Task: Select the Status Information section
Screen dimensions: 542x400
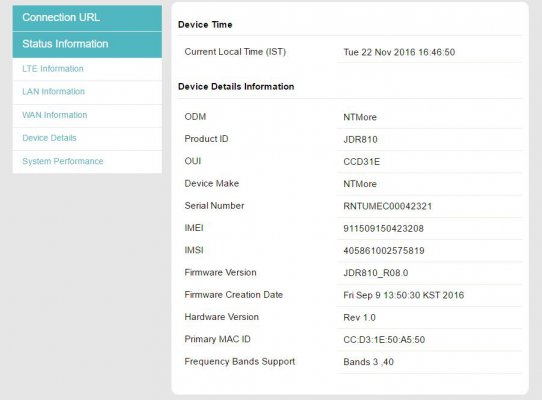Action: click(87, 45)
